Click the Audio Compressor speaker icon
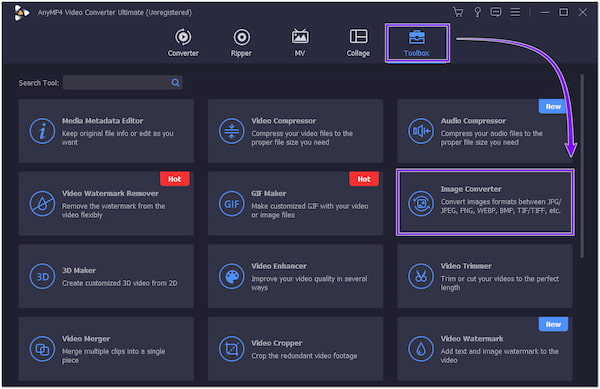The width and height of the screenshot is (600, 389). pos(421,131)
